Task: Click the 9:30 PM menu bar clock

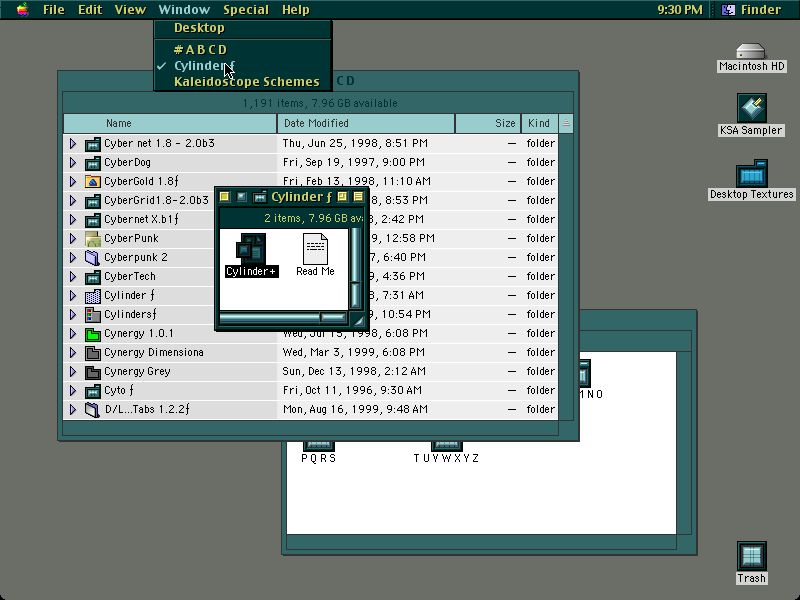Action: click(x=680, y=10)
